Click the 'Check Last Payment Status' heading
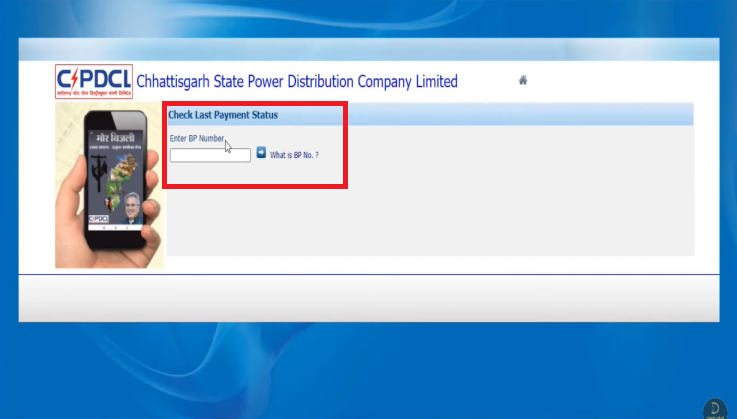737x419 pixels. (223, 115)
